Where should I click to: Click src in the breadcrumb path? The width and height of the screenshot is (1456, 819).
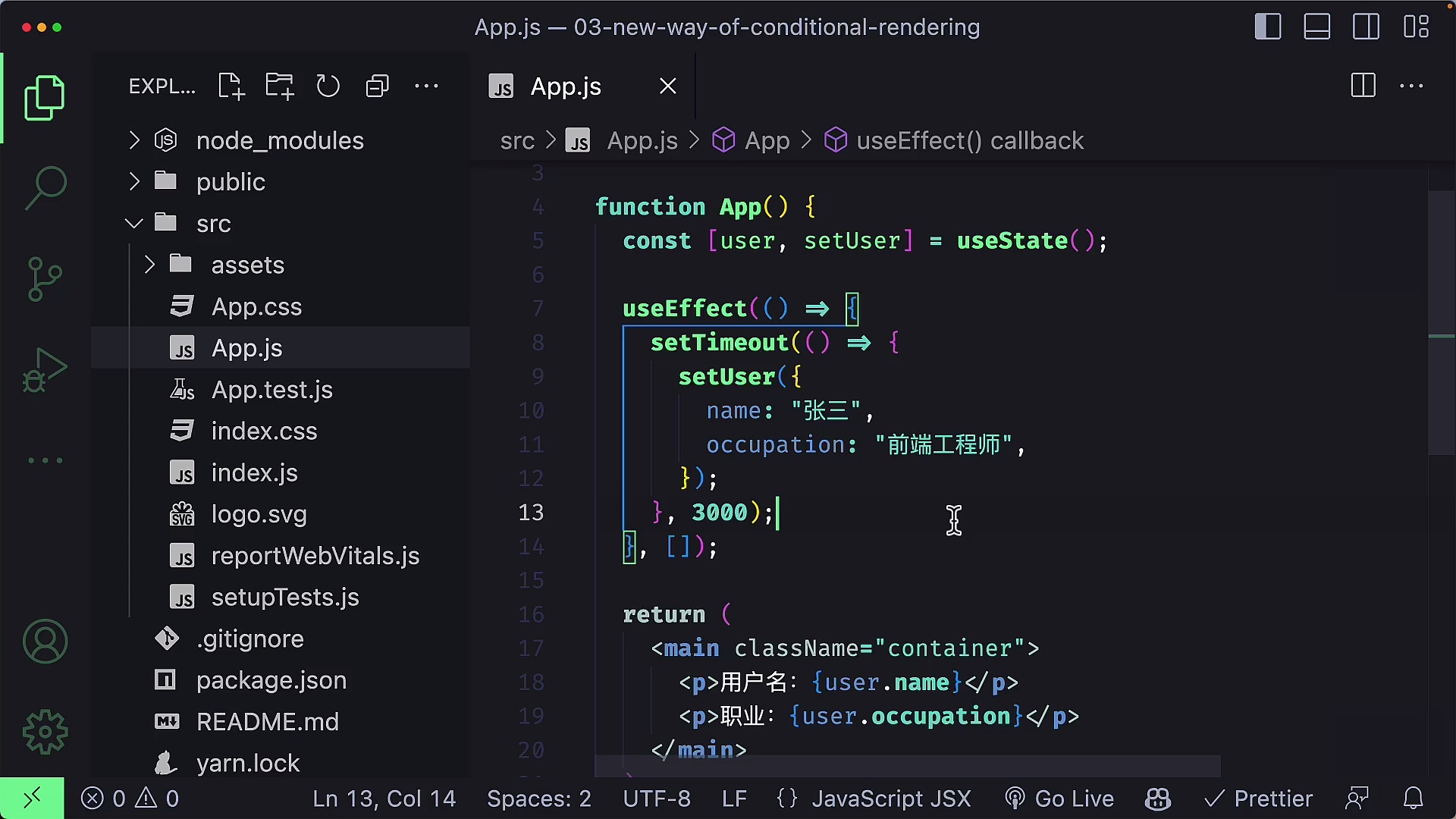tap(517, 141)
